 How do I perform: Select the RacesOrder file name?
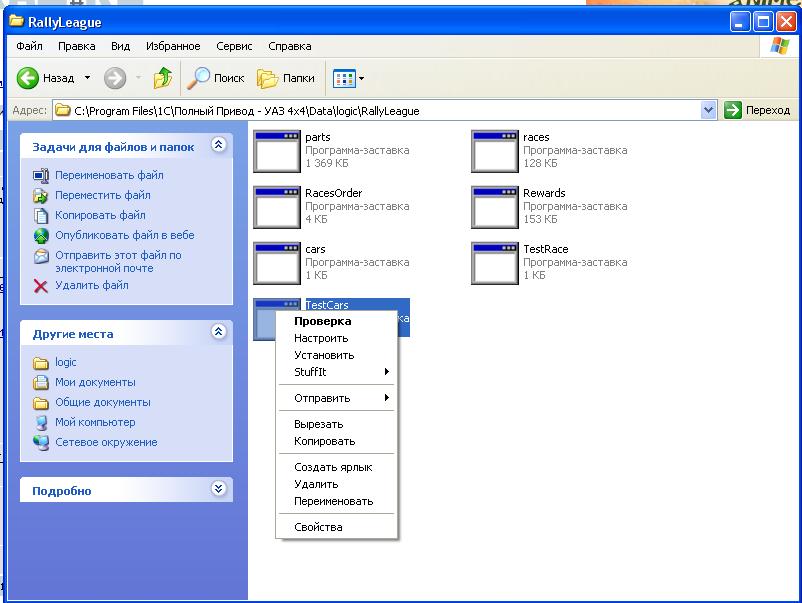coord(333,193)
